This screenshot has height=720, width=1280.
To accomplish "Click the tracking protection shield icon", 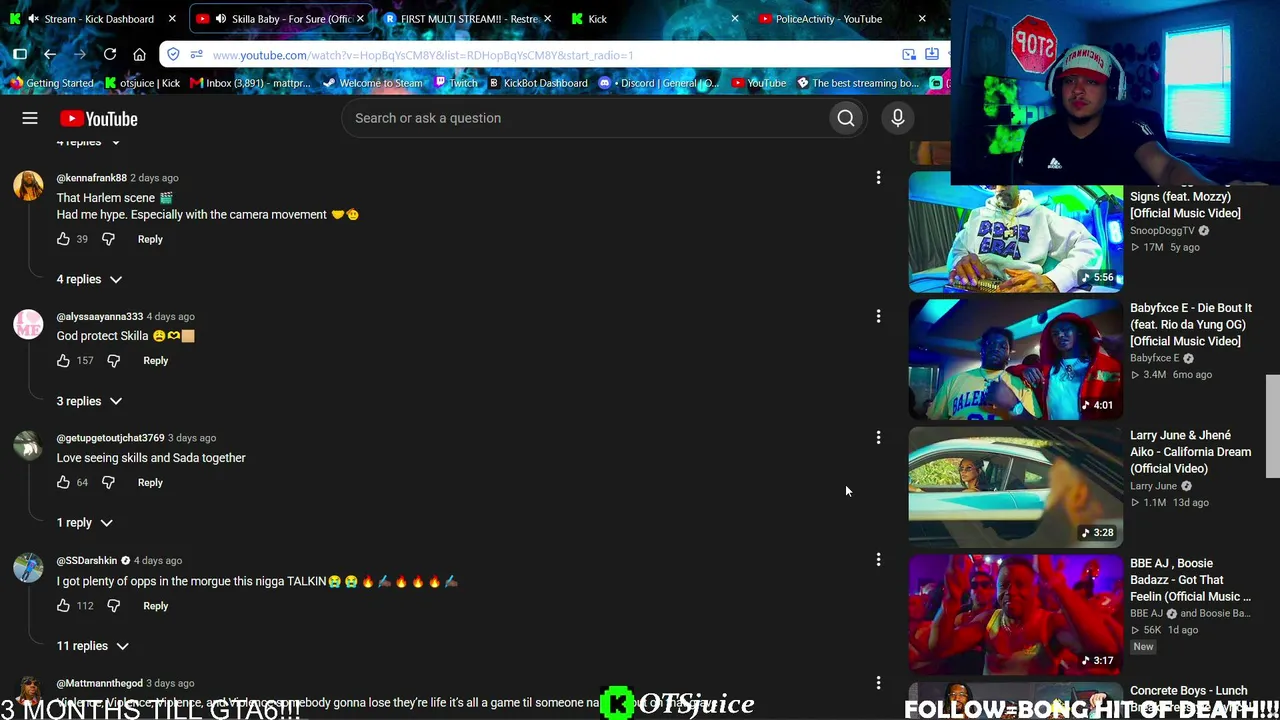I will (x=174, y=55).
